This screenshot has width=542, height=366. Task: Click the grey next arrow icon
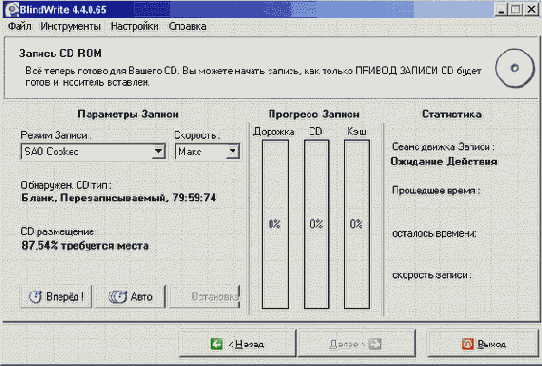(375, 344)
